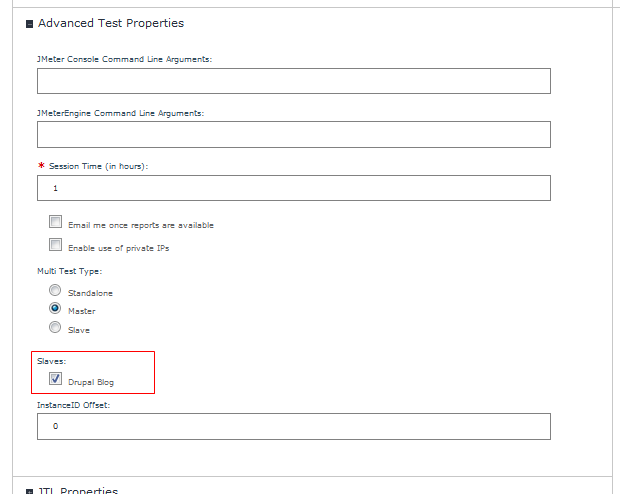Expand the JTL Properties section icon

point(29,492)
